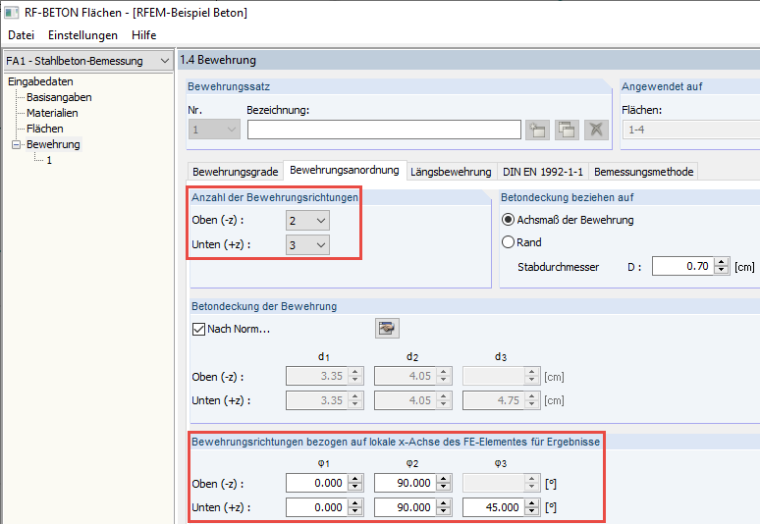Select the Rand radio button
760x524 pixels.
point(508,242)
